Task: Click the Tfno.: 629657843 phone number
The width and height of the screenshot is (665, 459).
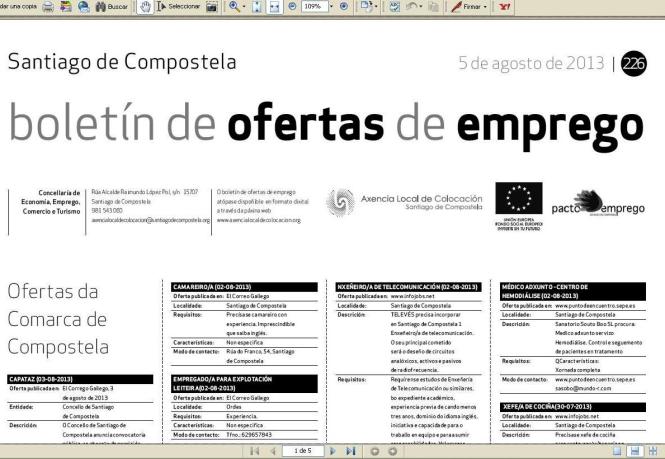Action: 249,435
